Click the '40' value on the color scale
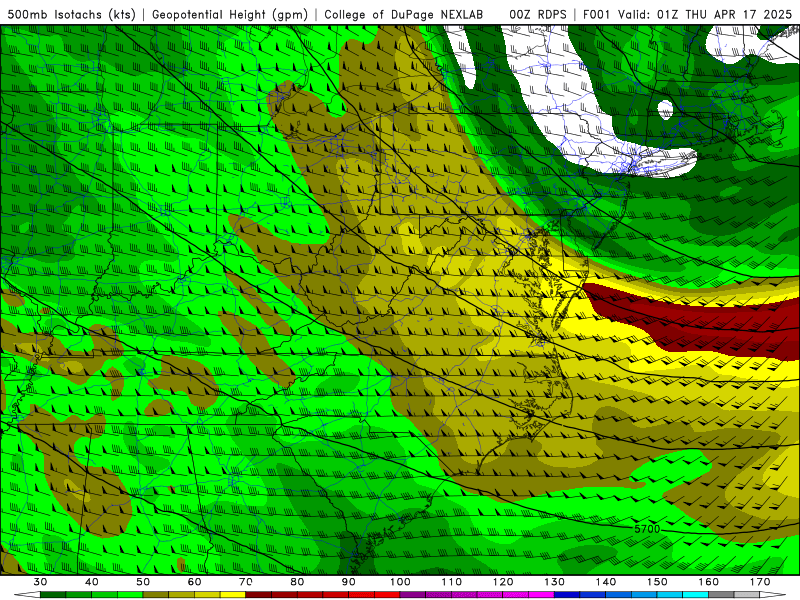Screen dimensions: 800x600 [92, 582]
